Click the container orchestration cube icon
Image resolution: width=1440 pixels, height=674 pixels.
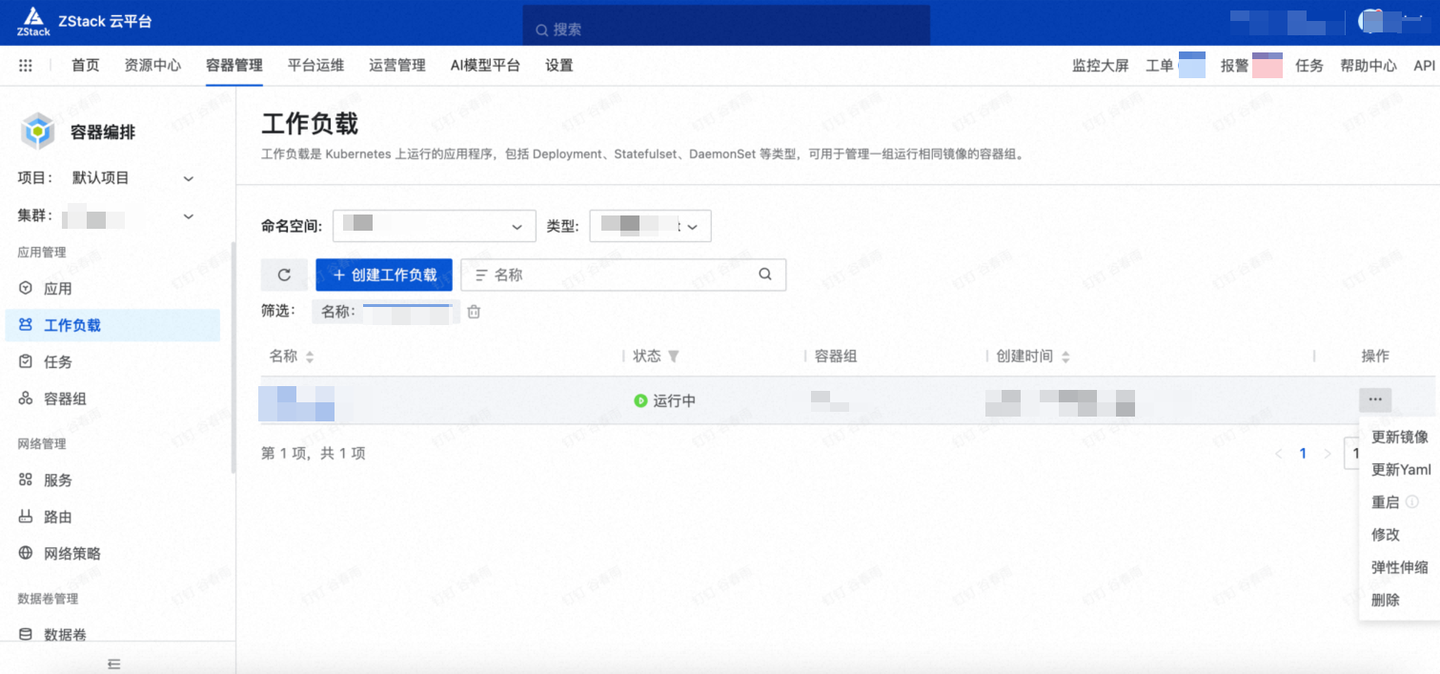click(38, 131)
